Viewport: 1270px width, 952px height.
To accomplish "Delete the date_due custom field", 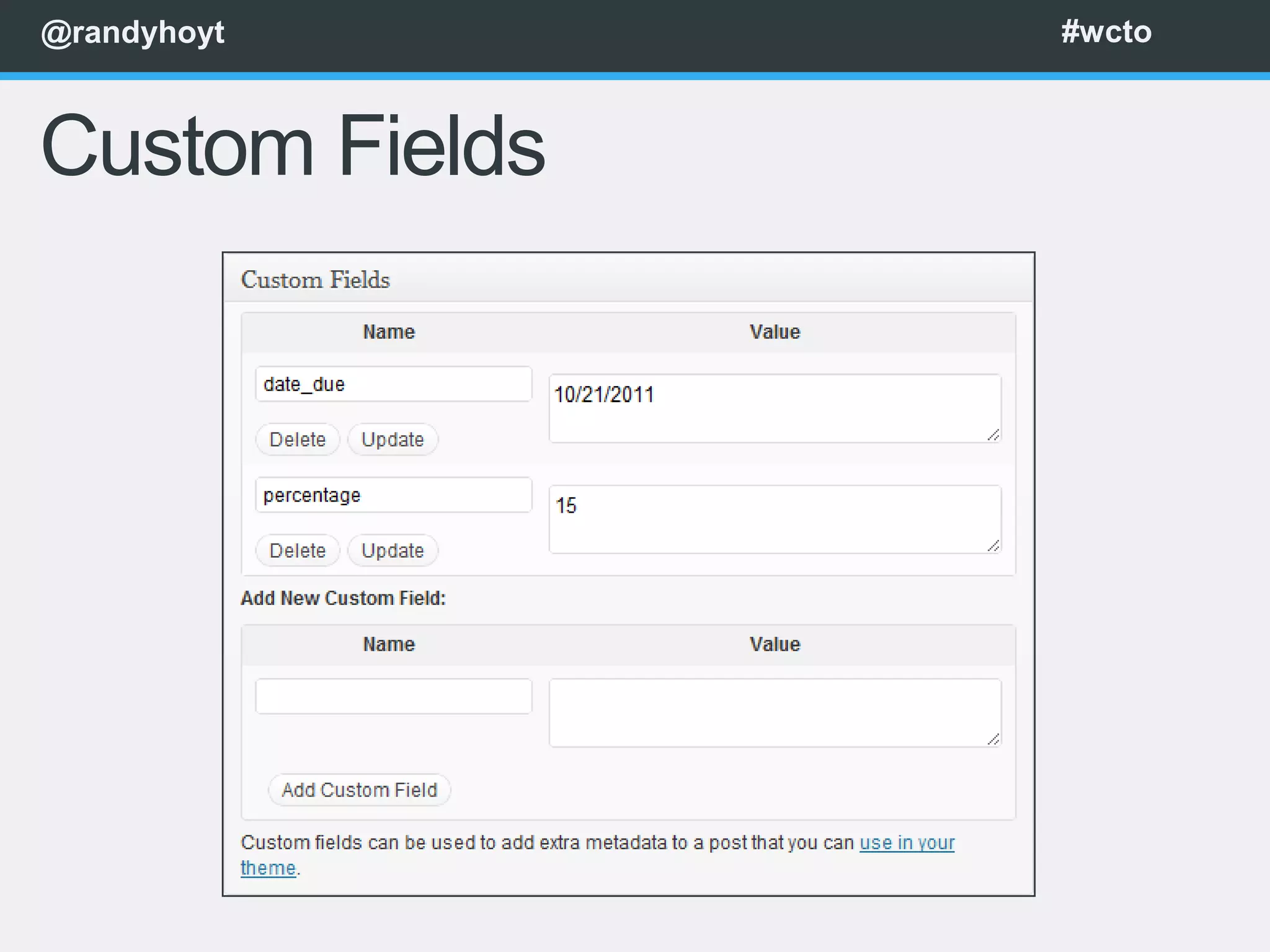I will (298, 439).
